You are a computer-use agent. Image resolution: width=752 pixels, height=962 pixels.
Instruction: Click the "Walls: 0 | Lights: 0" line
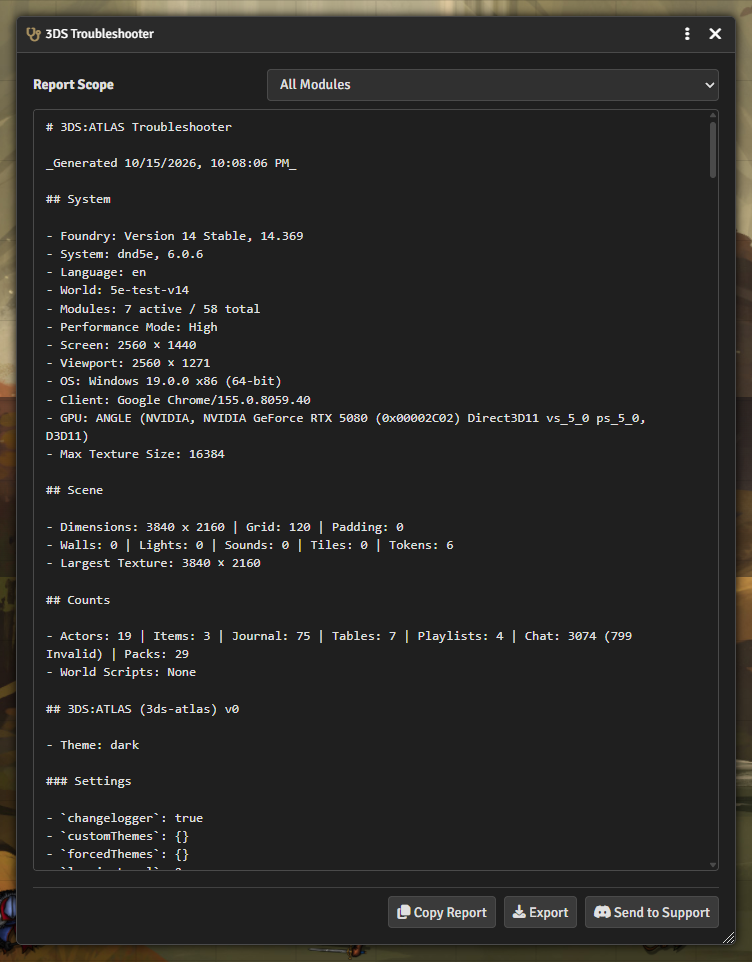[x=250, y=545]
